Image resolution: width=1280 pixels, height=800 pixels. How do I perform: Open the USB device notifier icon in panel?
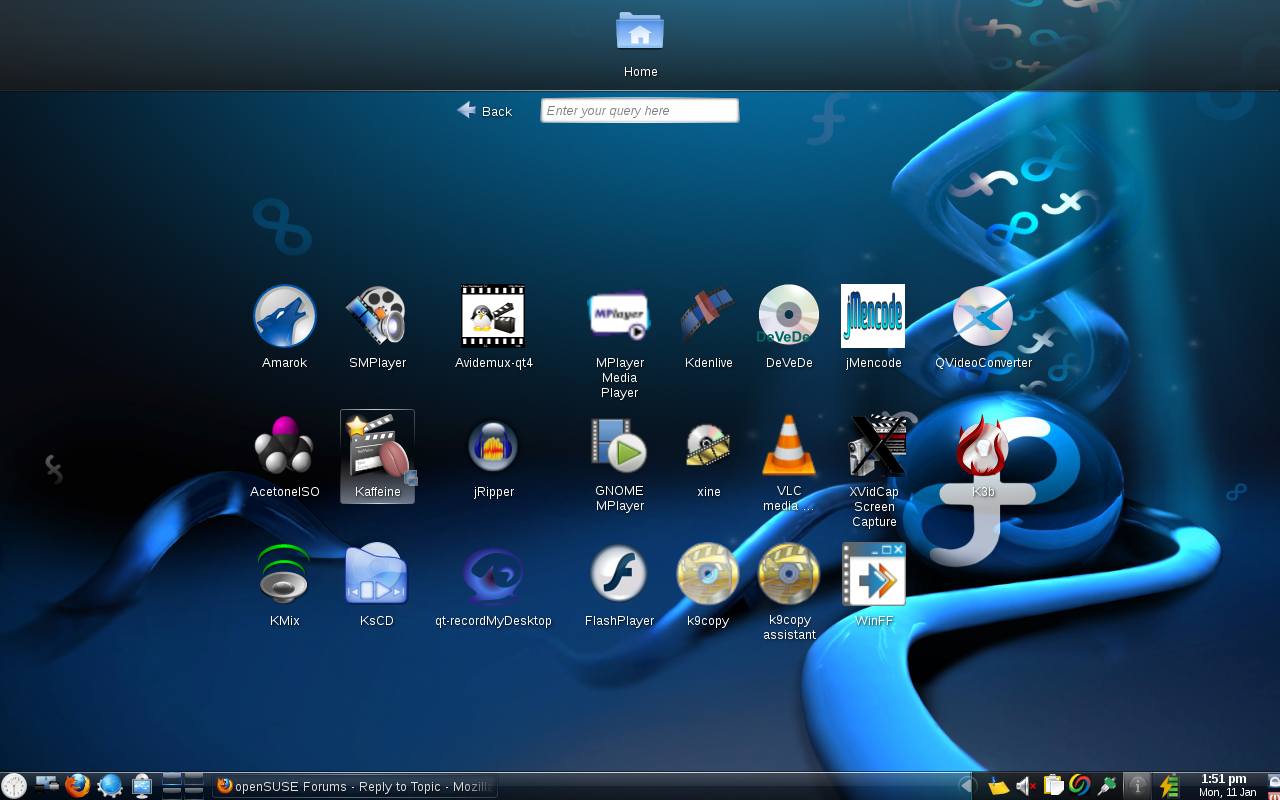(x=142, y=785)
